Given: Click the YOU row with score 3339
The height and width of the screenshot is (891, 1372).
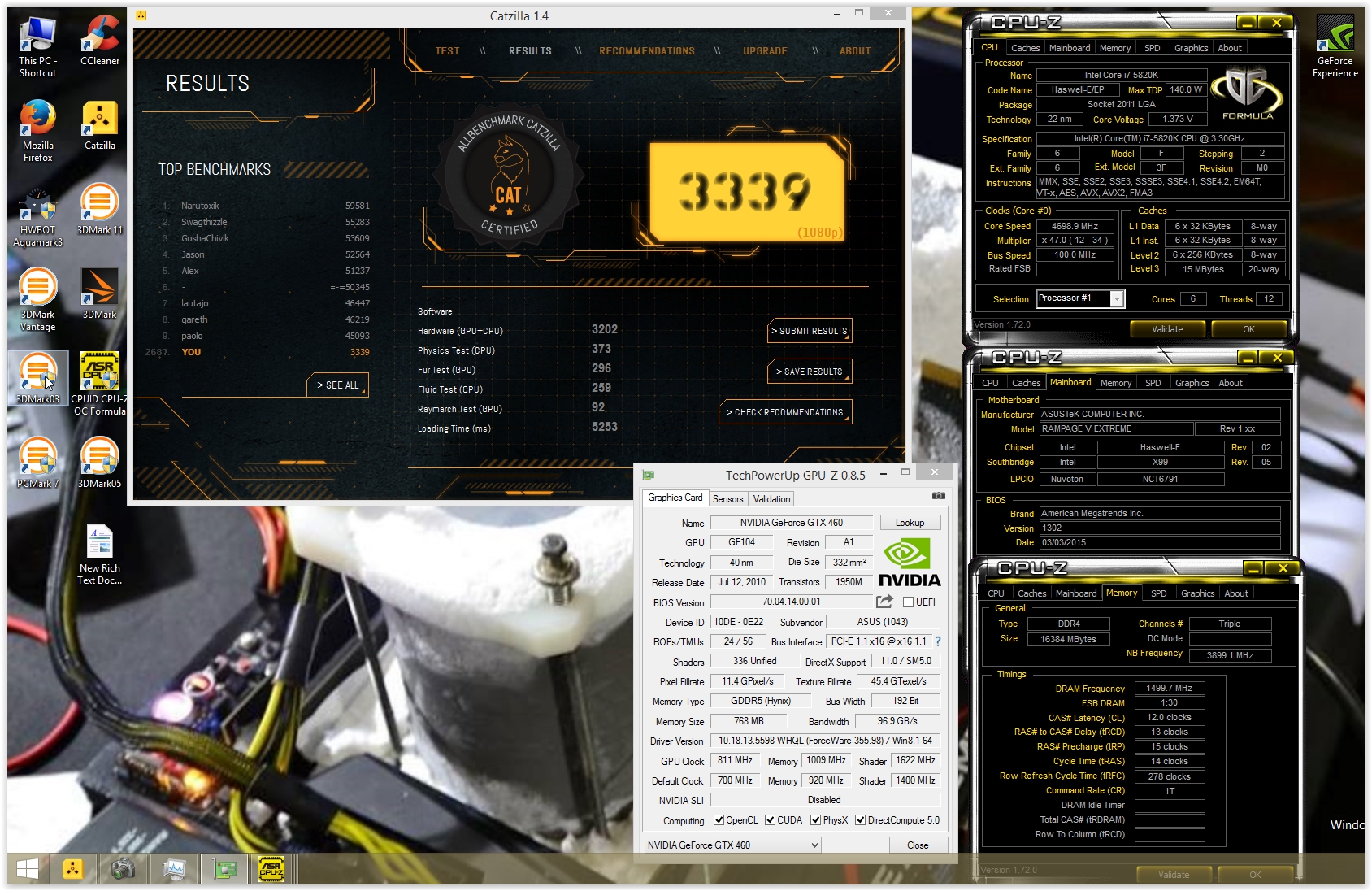Looking at the screenshot, I should pyautogui.click(x=257, y=352).
